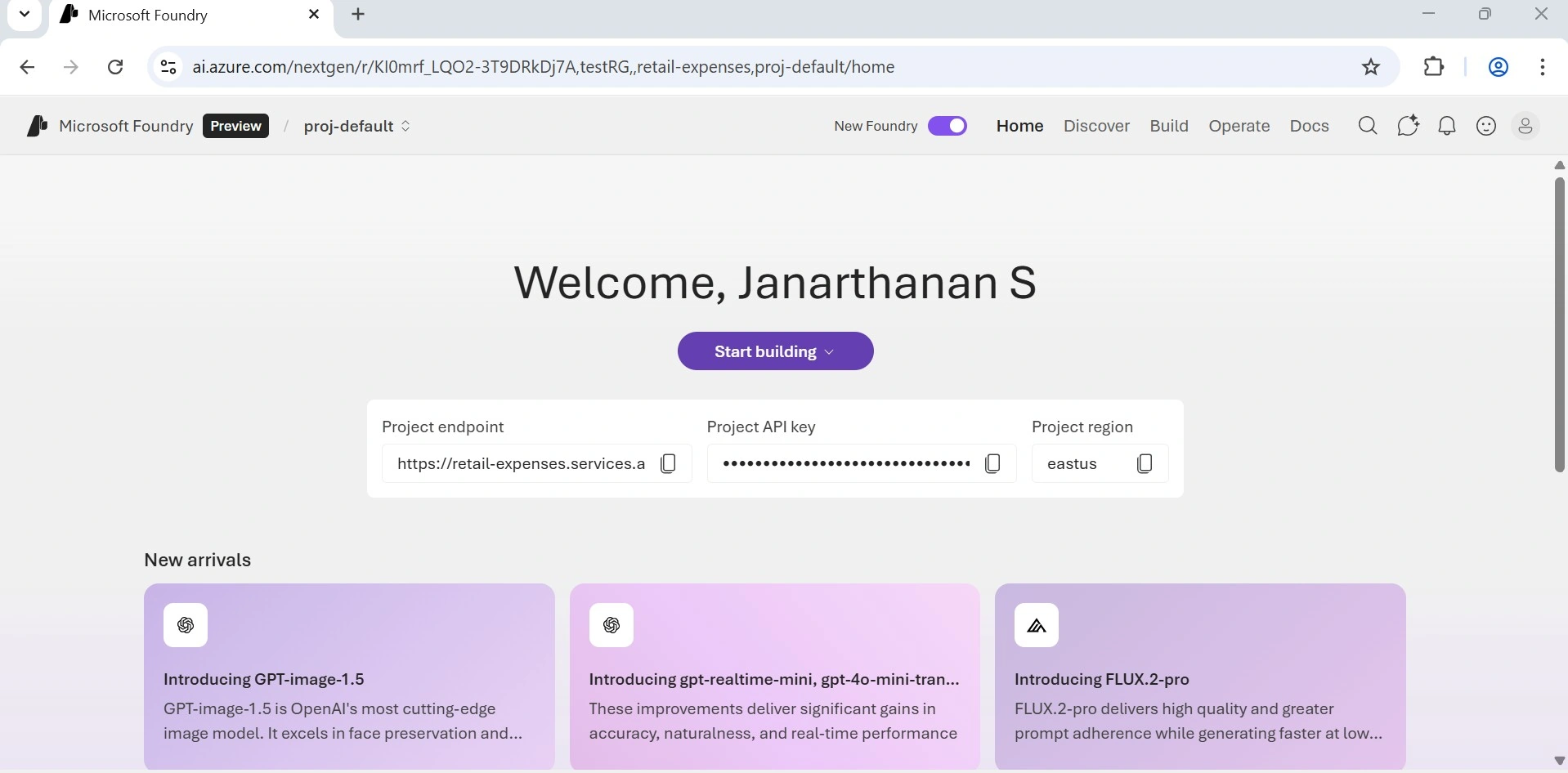Copy the Project region value
1568x773 pixels.
point(1145,463)
